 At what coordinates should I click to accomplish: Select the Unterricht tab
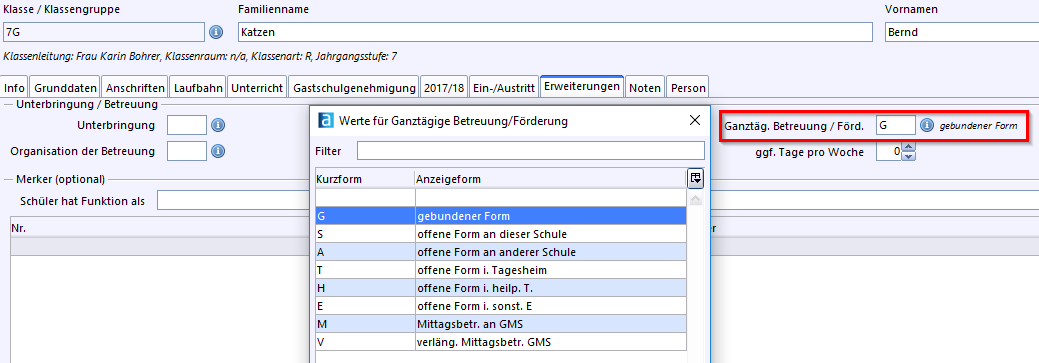[258, 87]
